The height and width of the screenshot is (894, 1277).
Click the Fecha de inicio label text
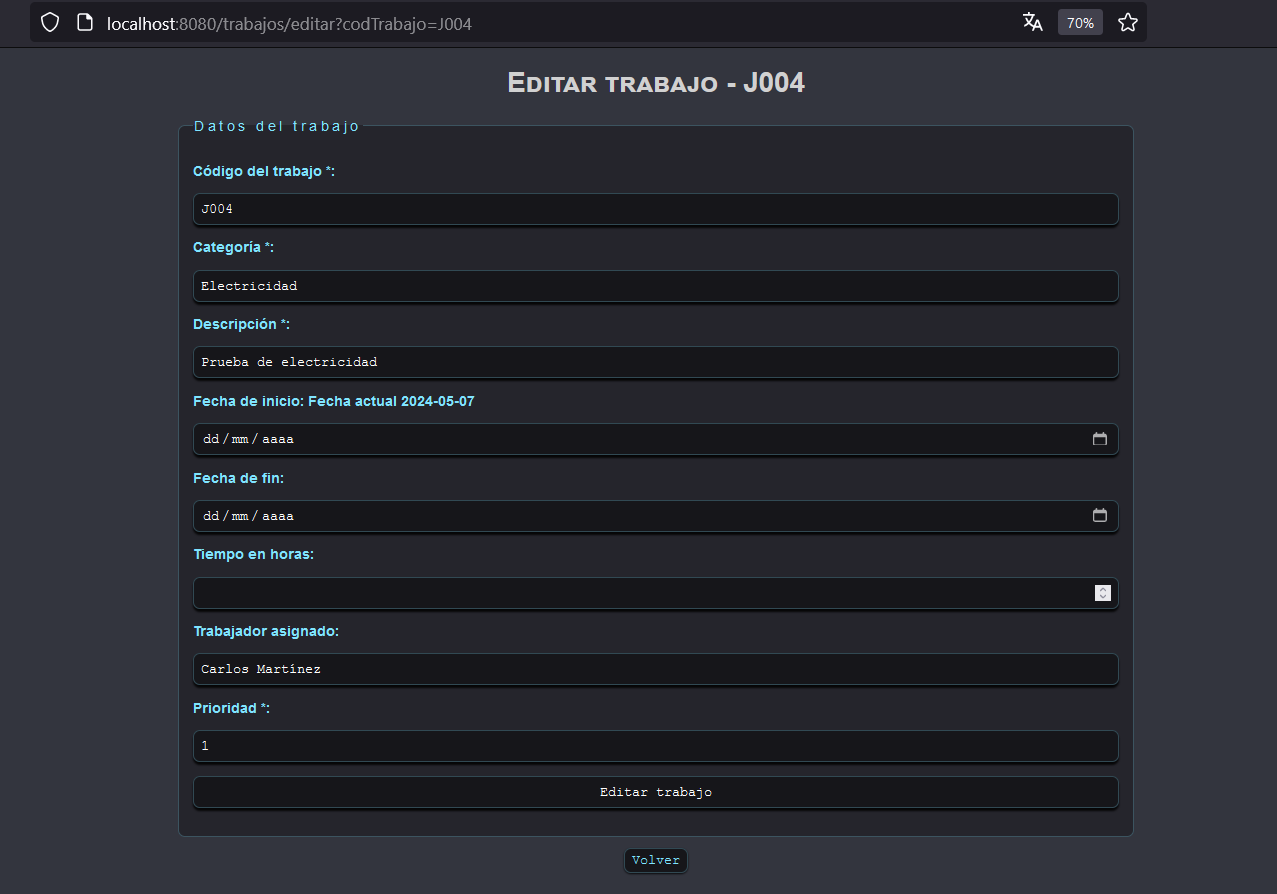(333, 401)
